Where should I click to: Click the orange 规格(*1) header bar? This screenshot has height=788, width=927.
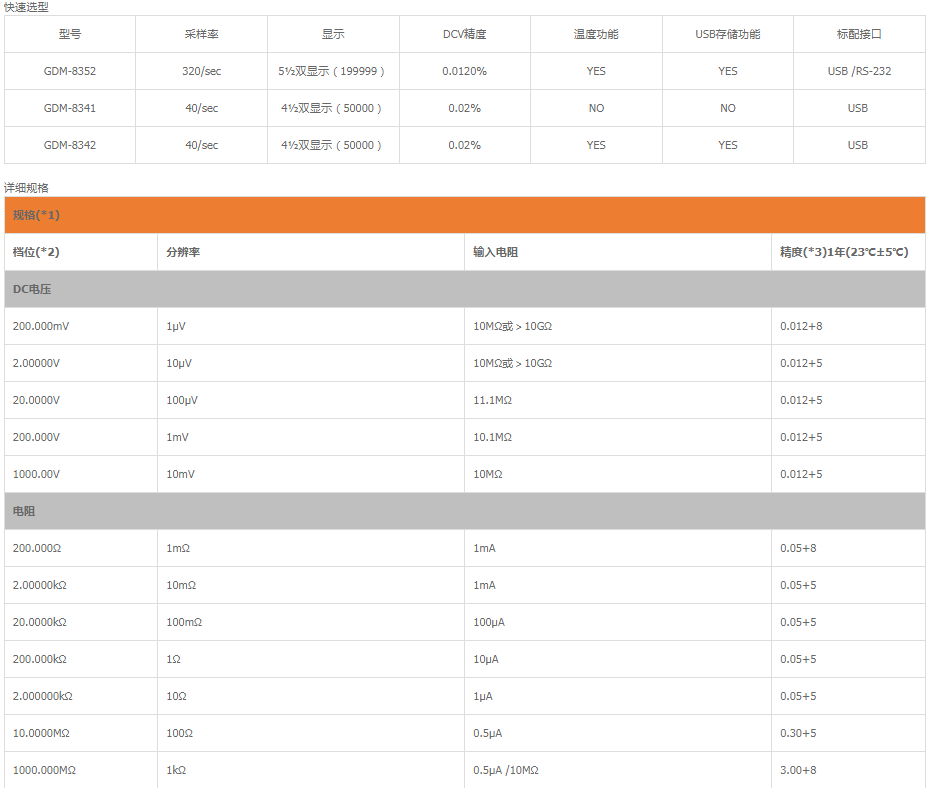(x=465, y=215)
